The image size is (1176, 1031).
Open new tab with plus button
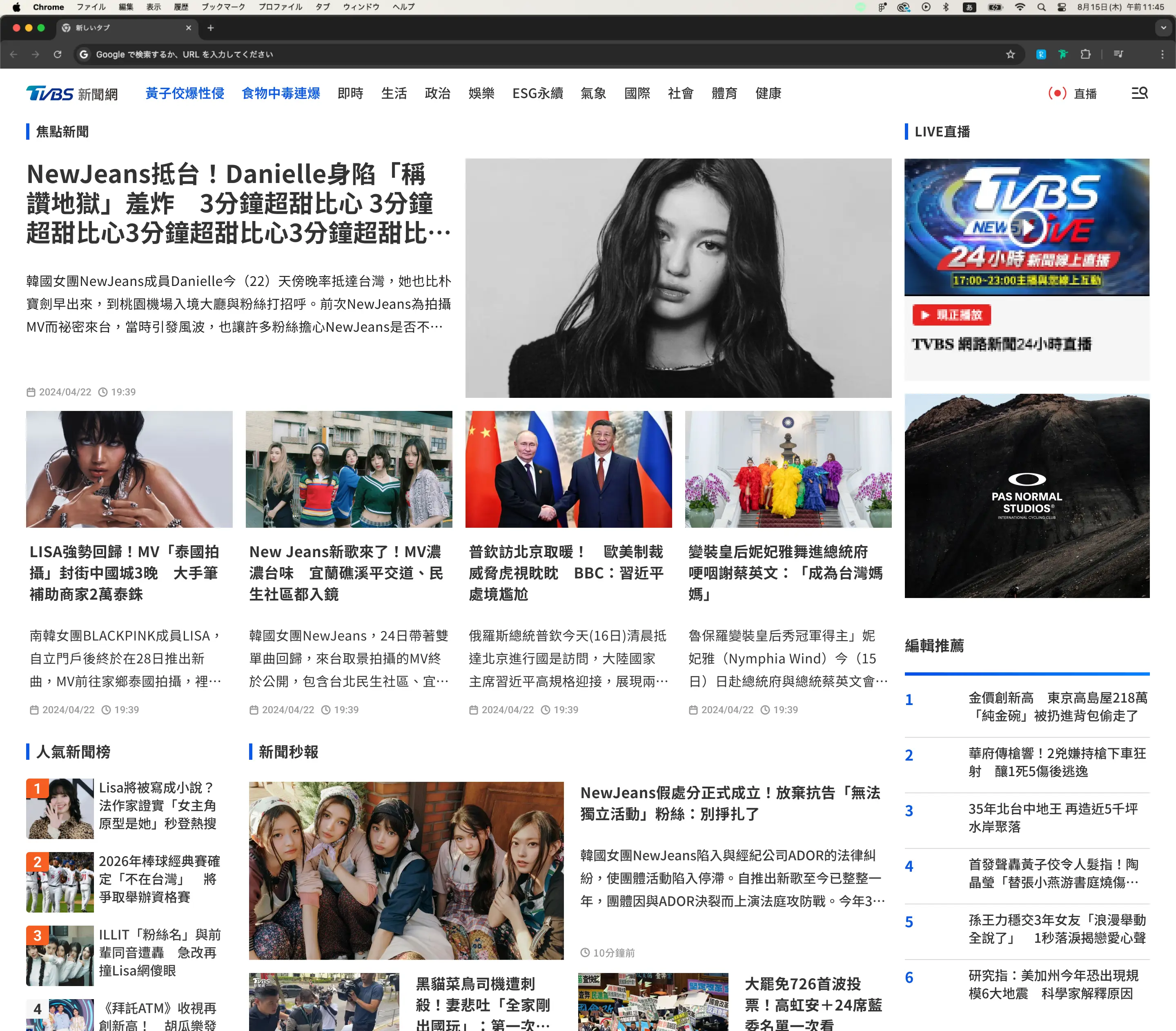click(210, 28)
